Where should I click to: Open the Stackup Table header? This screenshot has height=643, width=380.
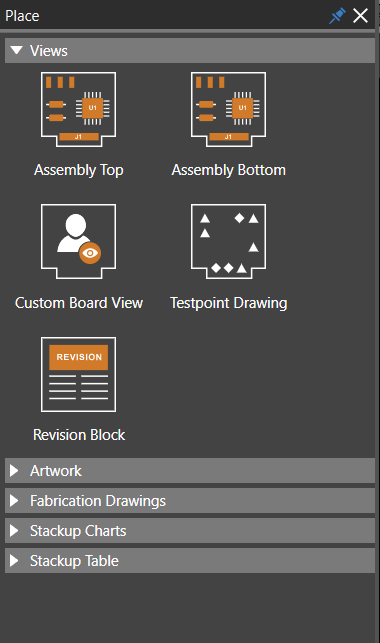point(190,561)
